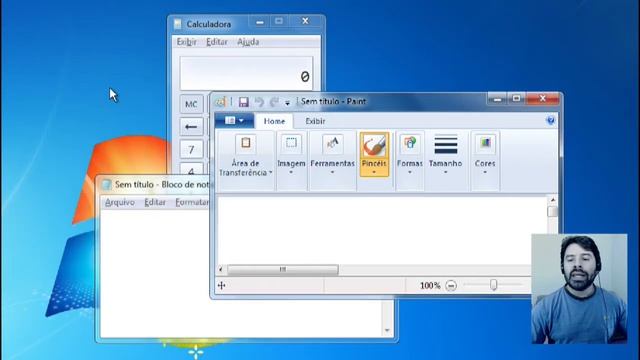Expand the Área de Transferência group in Paint
Image resolution: width=640 pixels, height=360 pixels.
[245, 160]
